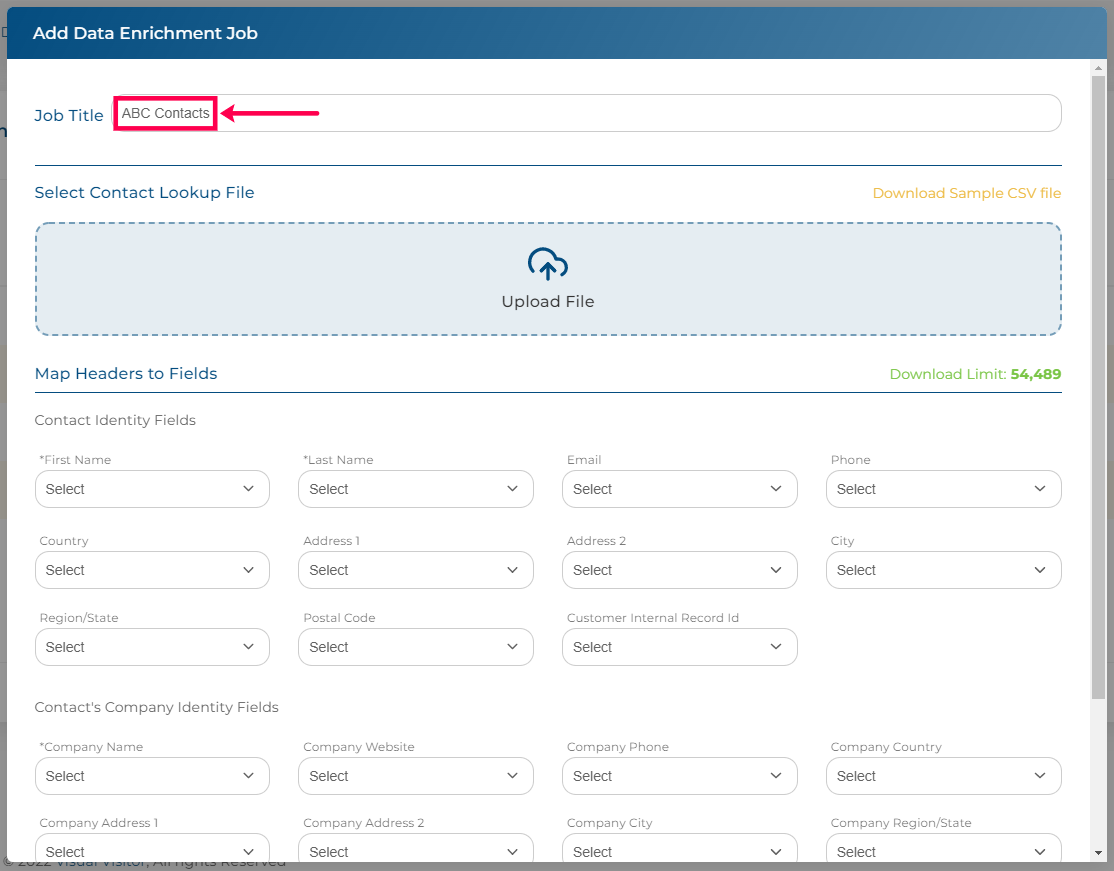Expand the Company Website dropdown
1114x871 pixels.
(416, 776)
